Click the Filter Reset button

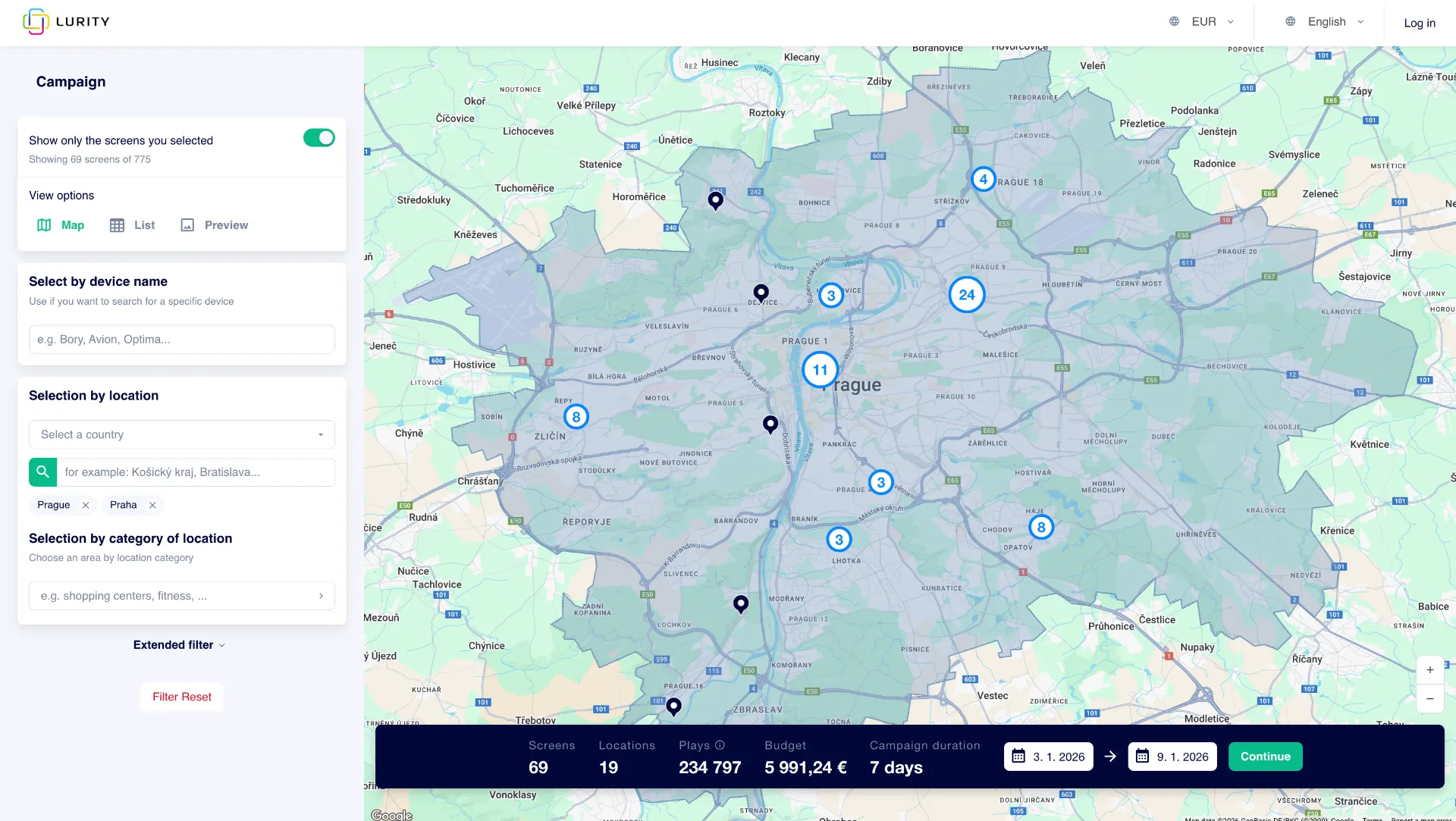[182, 697]
